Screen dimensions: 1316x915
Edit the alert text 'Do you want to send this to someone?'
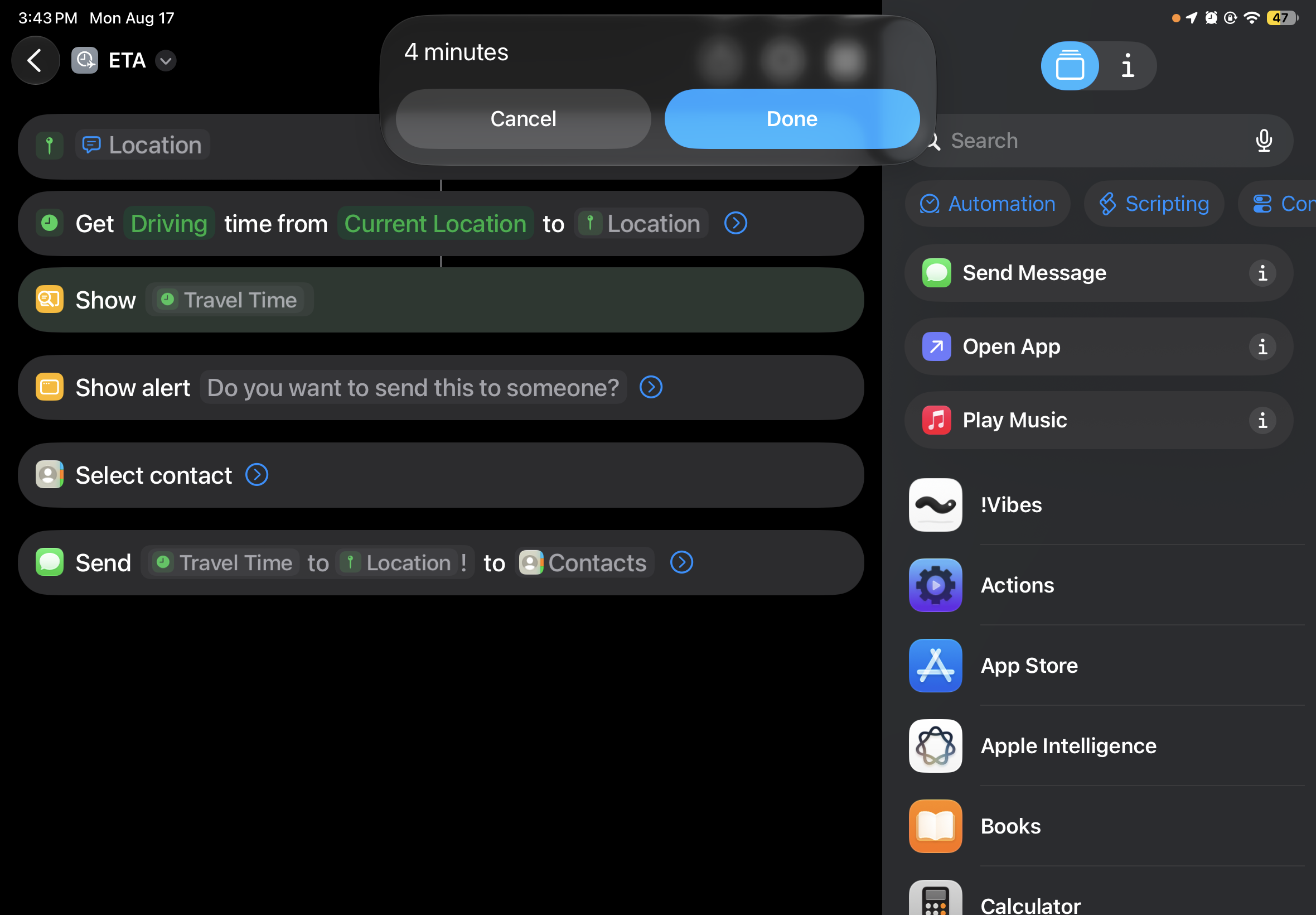(413, 388)
